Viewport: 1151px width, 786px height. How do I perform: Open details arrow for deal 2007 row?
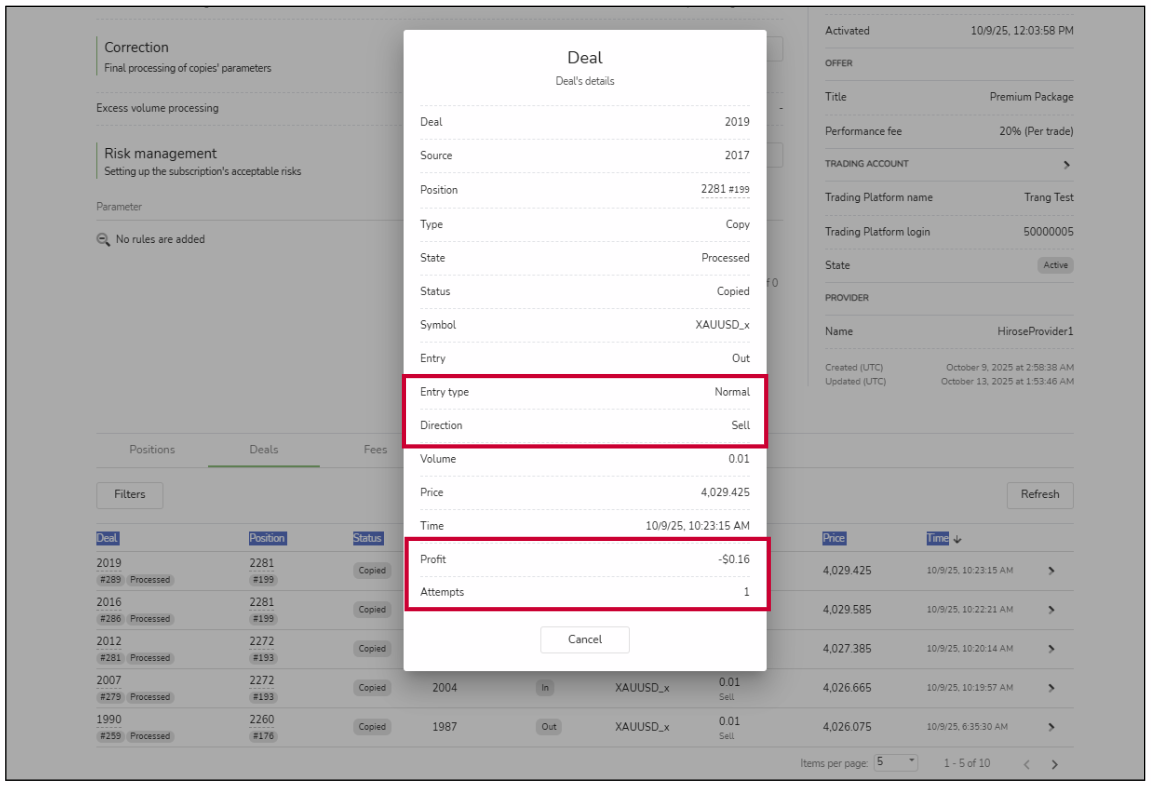coord(1051,688)
